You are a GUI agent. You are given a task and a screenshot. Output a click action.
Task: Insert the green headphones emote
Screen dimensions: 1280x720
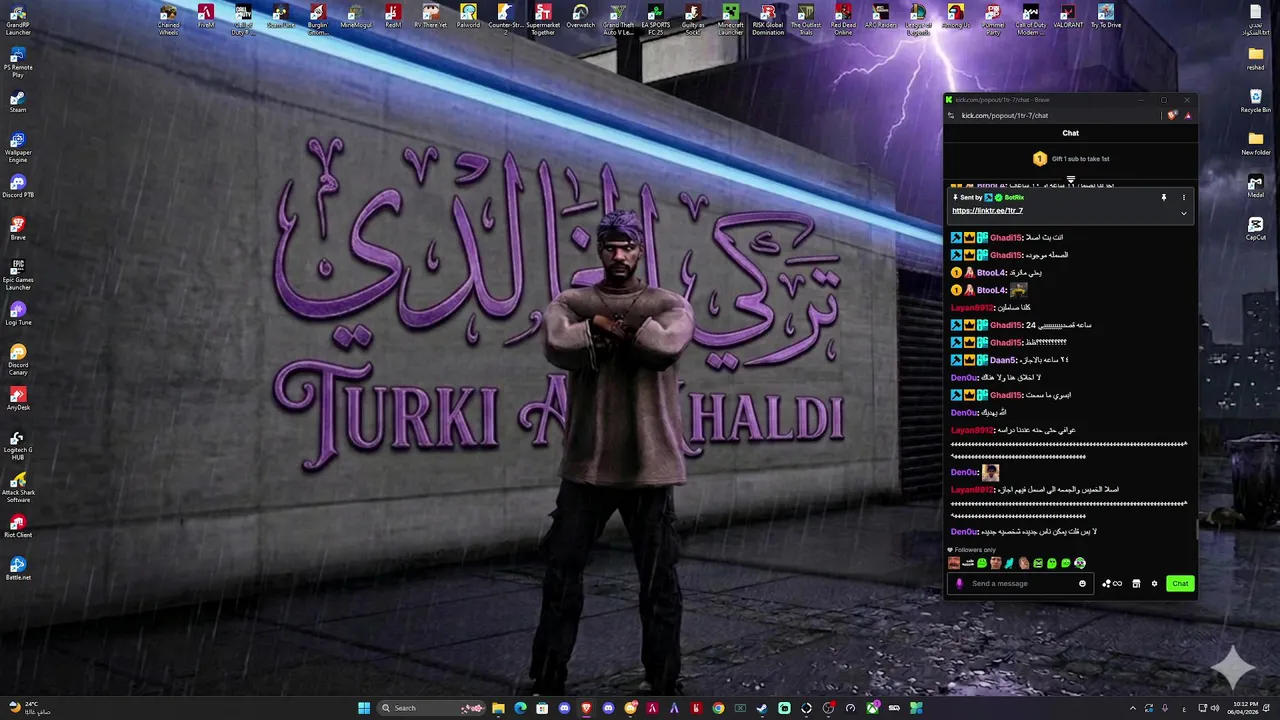[x=1080, y=564]
